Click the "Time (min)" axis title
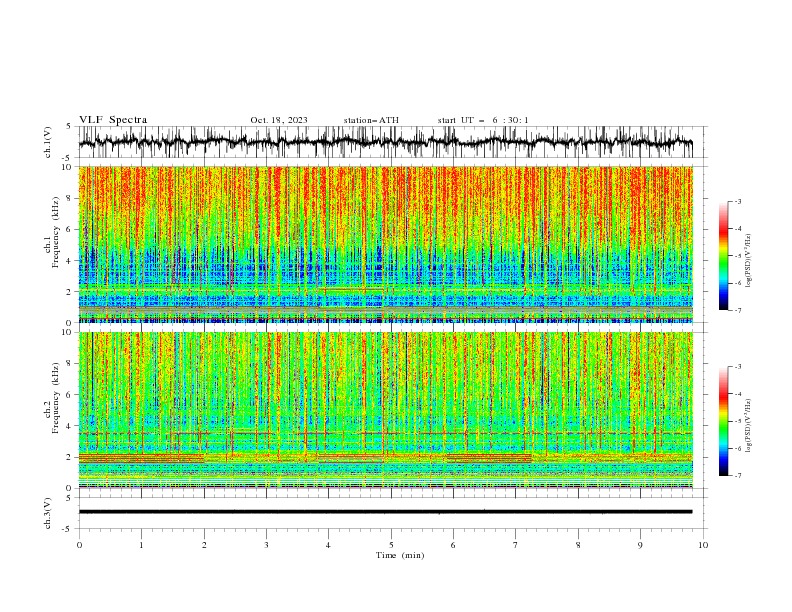 tap(400, 555)
